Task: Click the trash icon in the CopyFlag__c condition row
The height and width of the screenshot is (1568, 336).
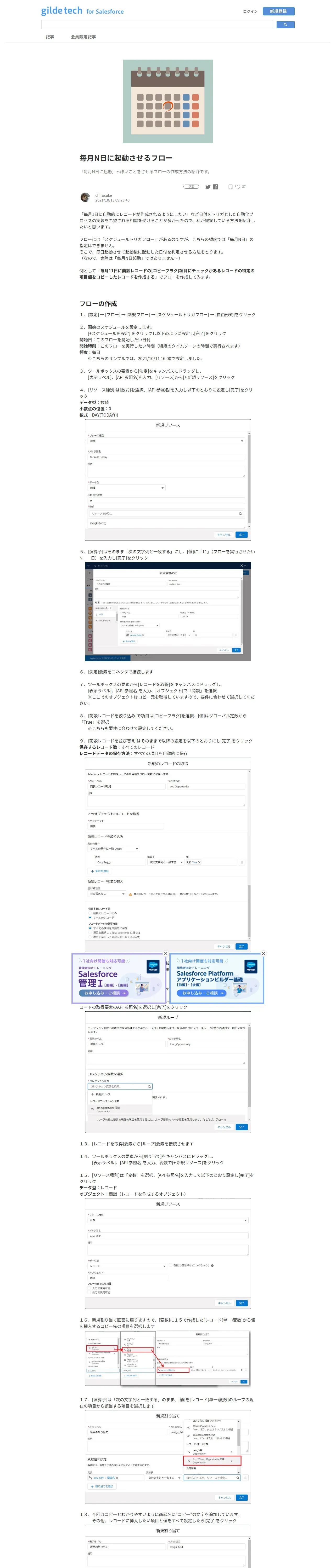Action: coord(242,862)
